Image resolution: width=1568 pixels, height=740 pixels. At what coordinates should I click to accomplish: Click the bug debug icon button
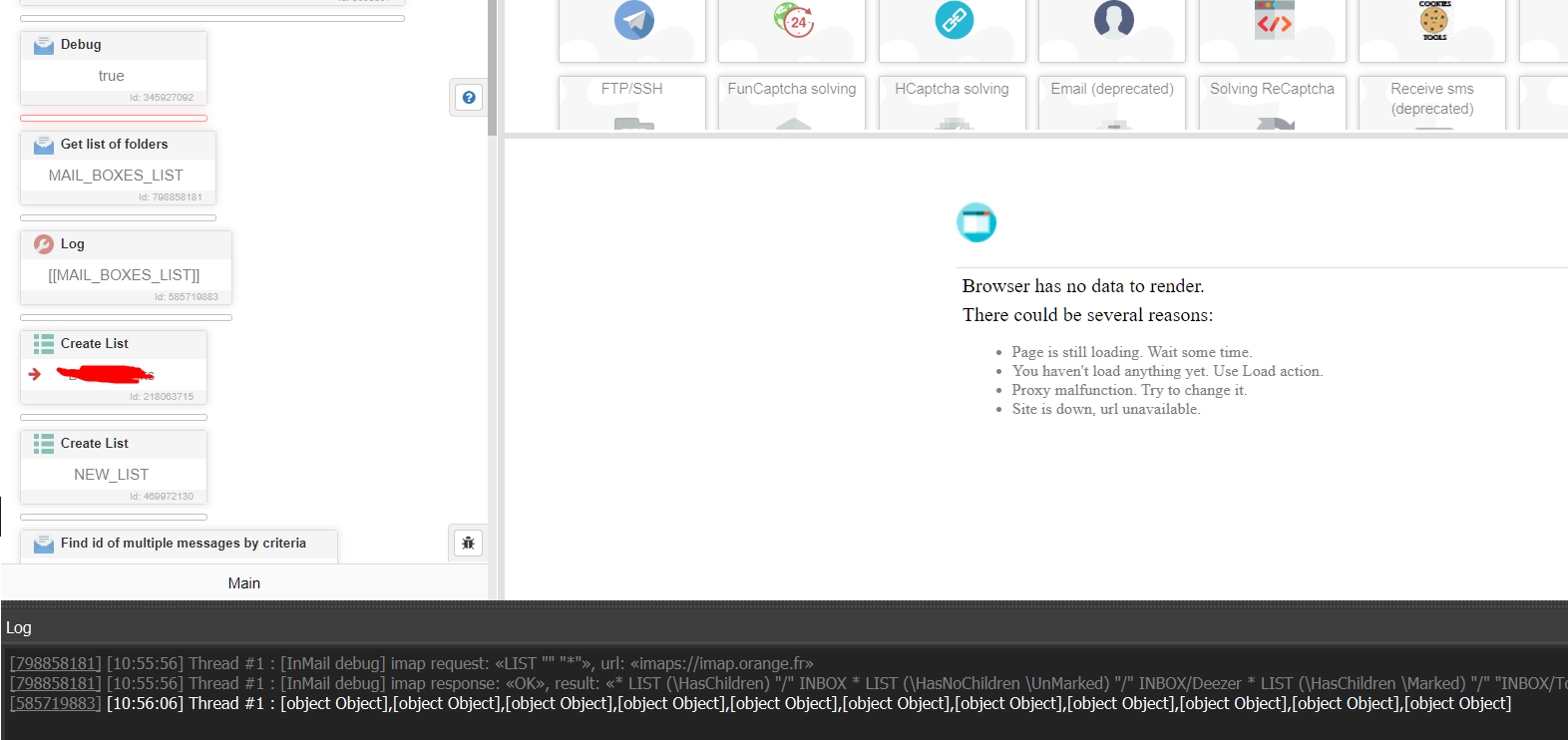[468, 543]
